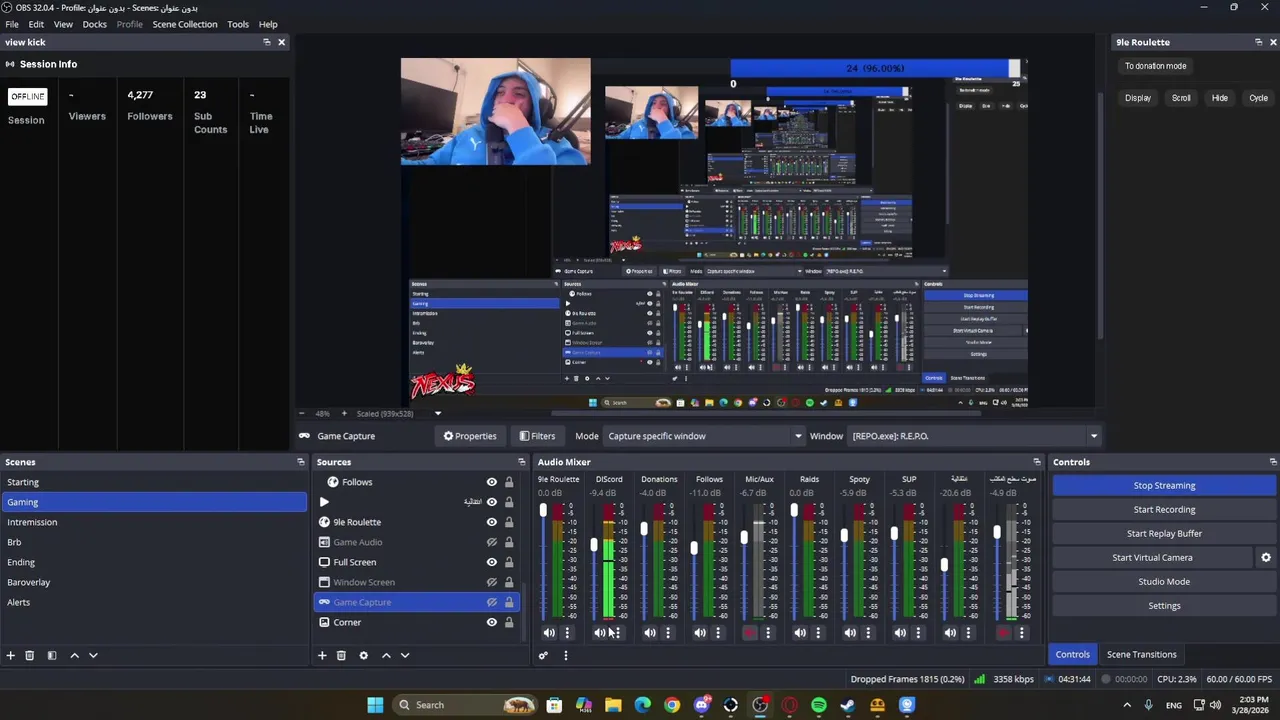The width and height of the screenshot is (1280, 720).
Task: Open the Raids channel options menu
Action: click(x=818, y=632)
